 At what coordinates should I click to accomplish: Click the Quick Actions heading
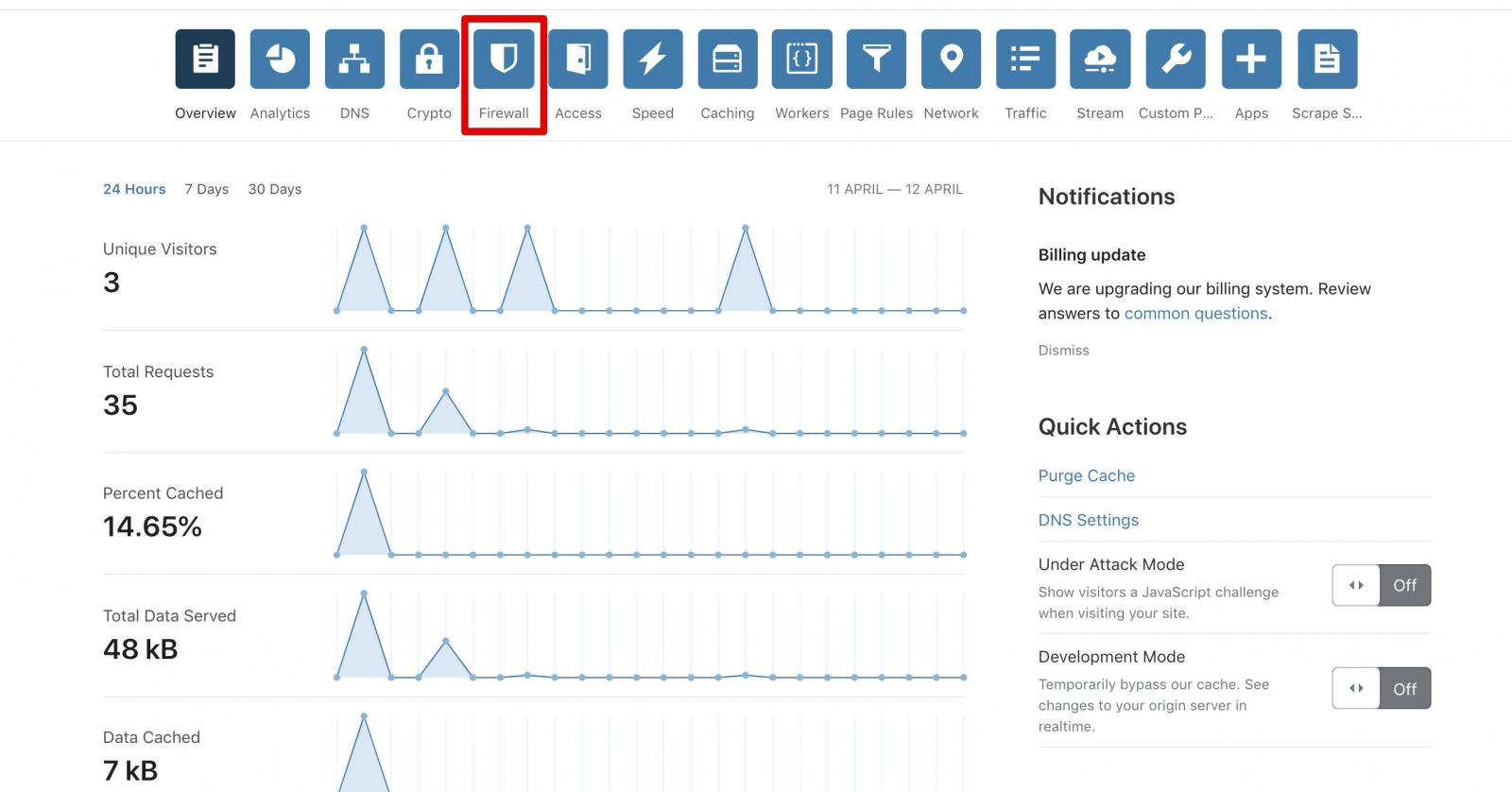coord(1112,427)
